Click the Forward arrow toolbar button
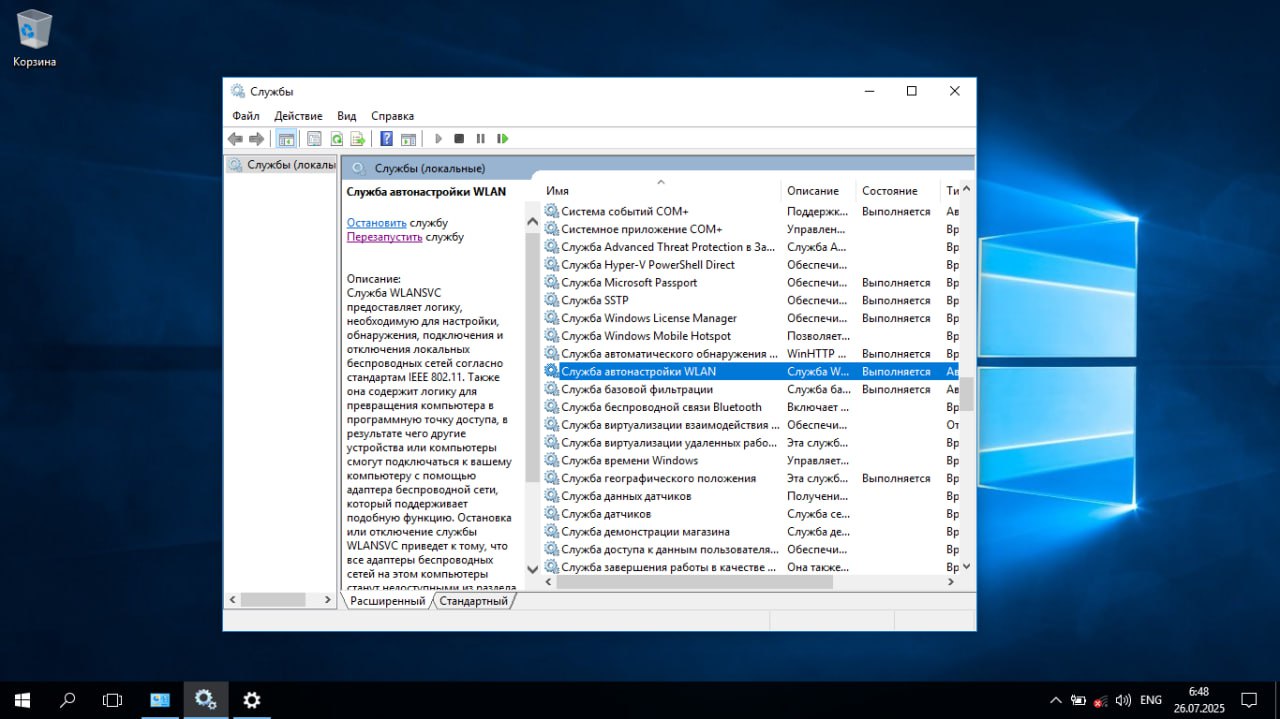Image resolution: width=1280 pixels, height=719 pixels. (257, 139)
